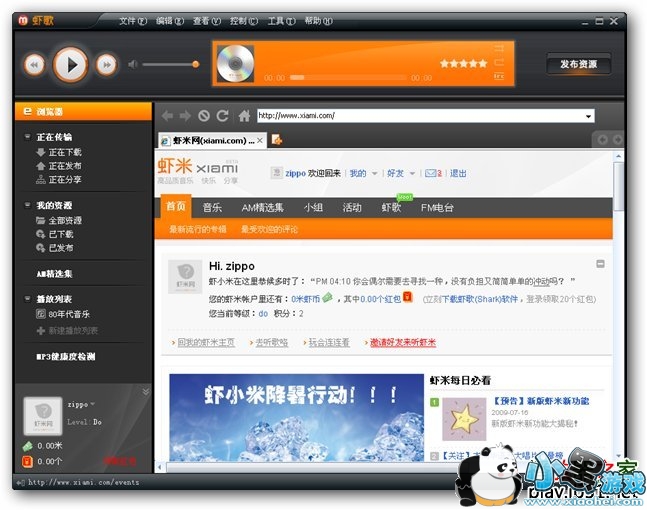Rate the track with five stars
The width and height of the screenshot is (647, 510).
coord(463,63)
